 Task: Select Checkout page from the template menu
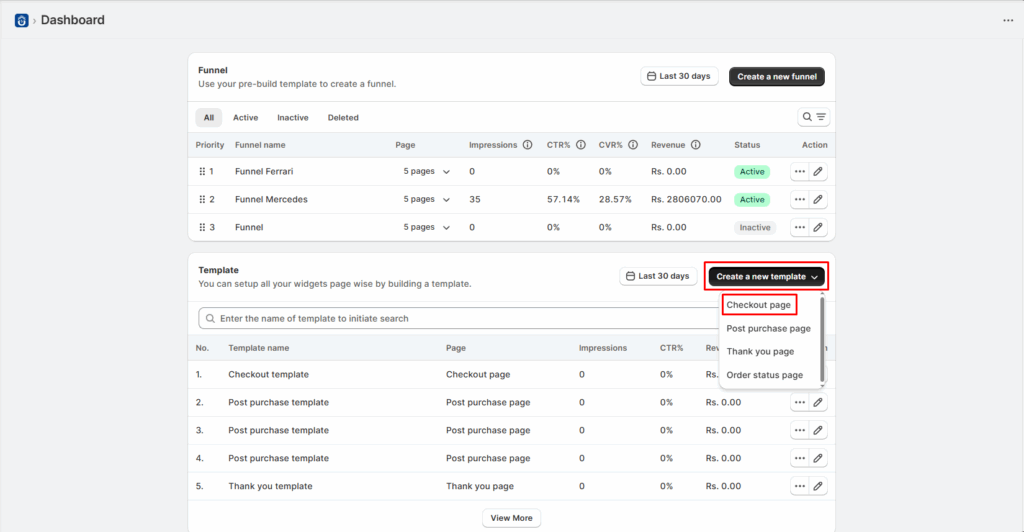point(758,305)
